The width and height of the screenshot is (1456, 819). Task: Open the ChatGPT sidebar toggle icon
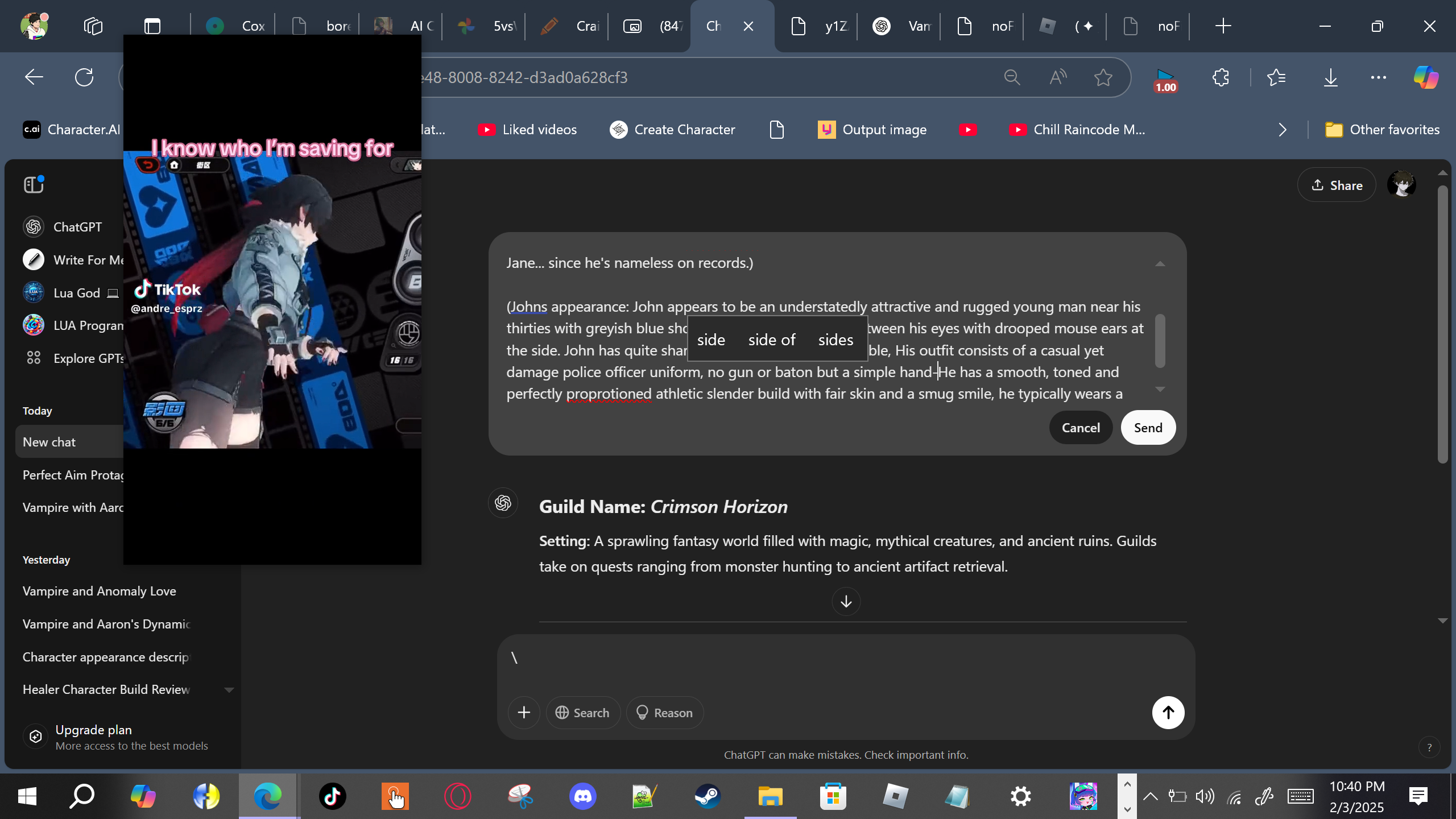pyautogui.click(x=34, y=184)
